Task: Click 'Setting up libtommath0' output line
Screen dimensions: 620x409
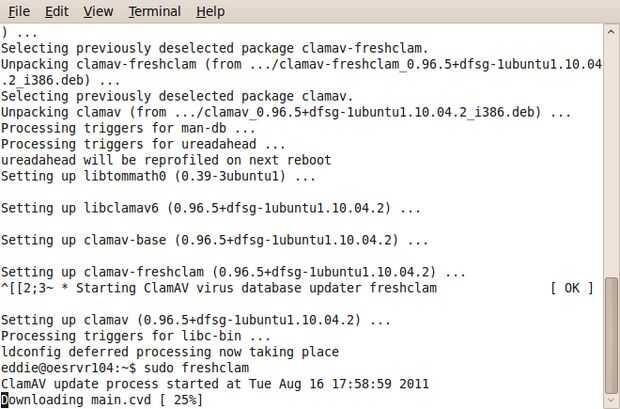Action: click(158, 176)
